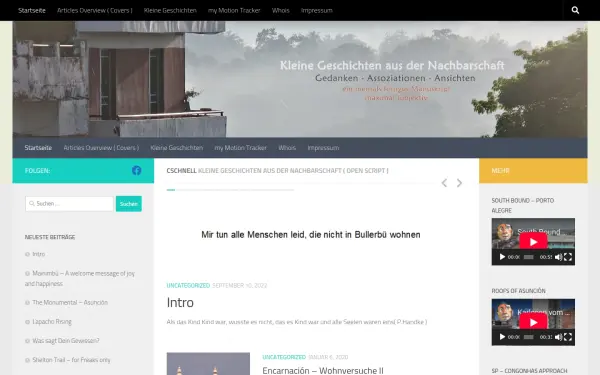Click Uncategorized category above Intro

click(x=188, y=285)
